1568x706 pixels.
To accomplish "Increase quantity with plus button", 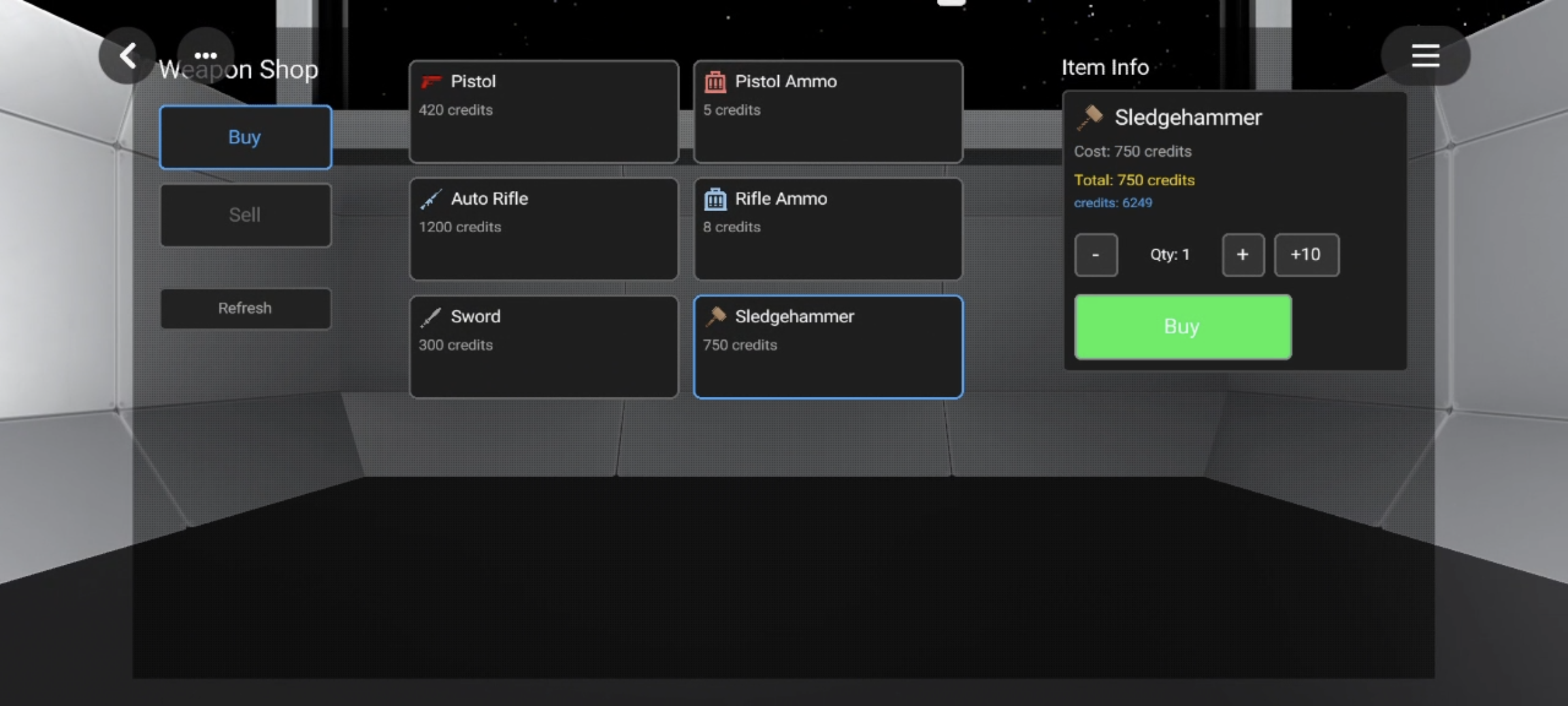I will tap(1243, 255).
